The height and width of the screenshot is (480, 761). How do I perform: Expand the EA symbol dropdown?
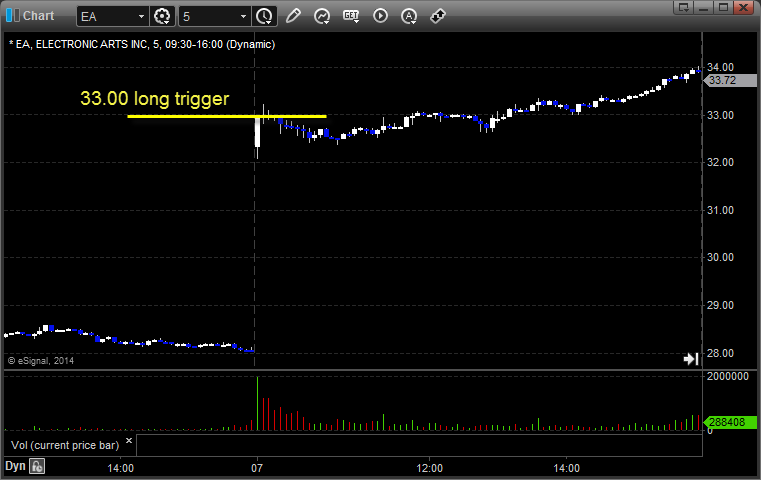click(x=141, y=17)
